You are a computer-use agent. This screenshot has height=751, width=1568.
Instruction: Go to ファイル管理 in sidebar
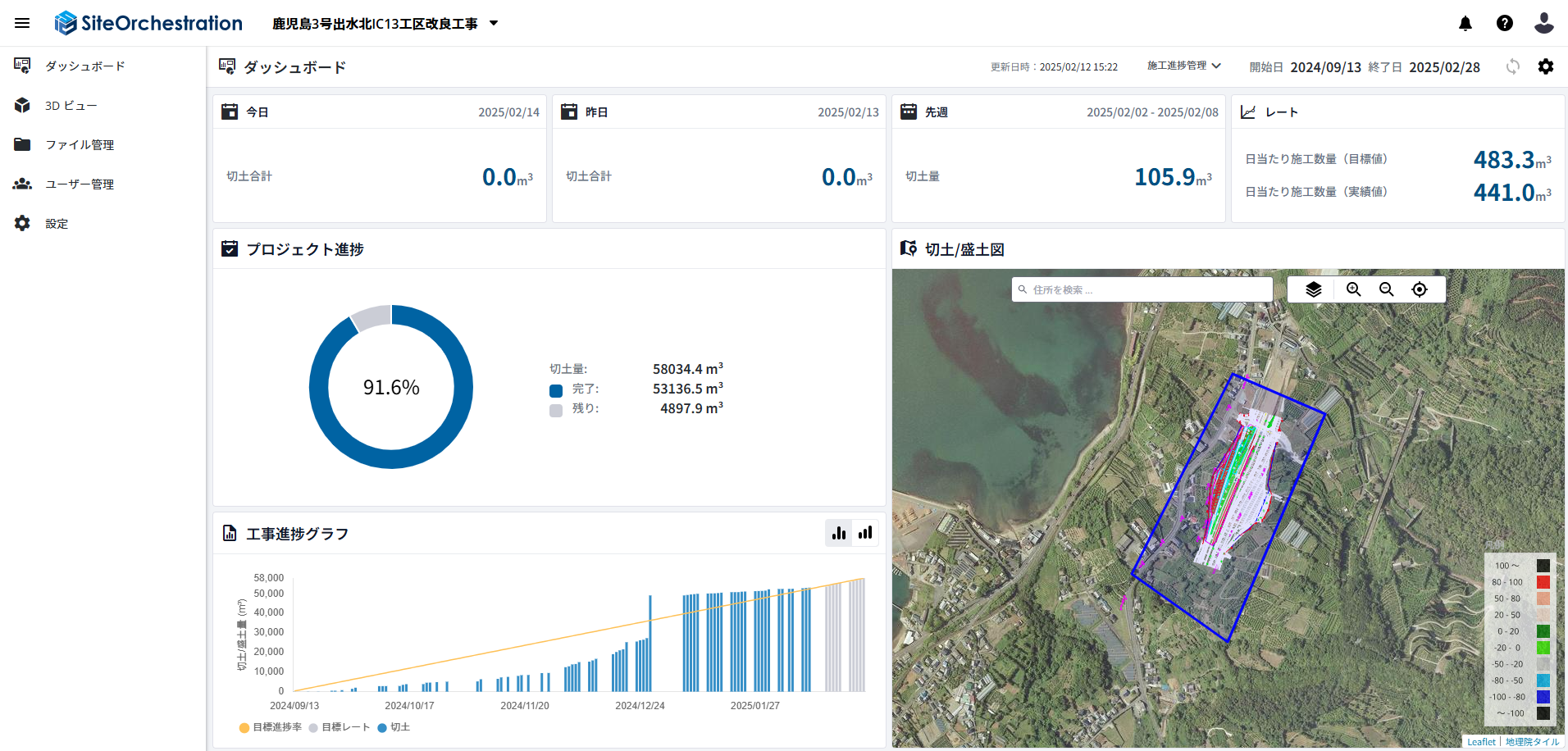pyautogui.click(x=79, y=145)
